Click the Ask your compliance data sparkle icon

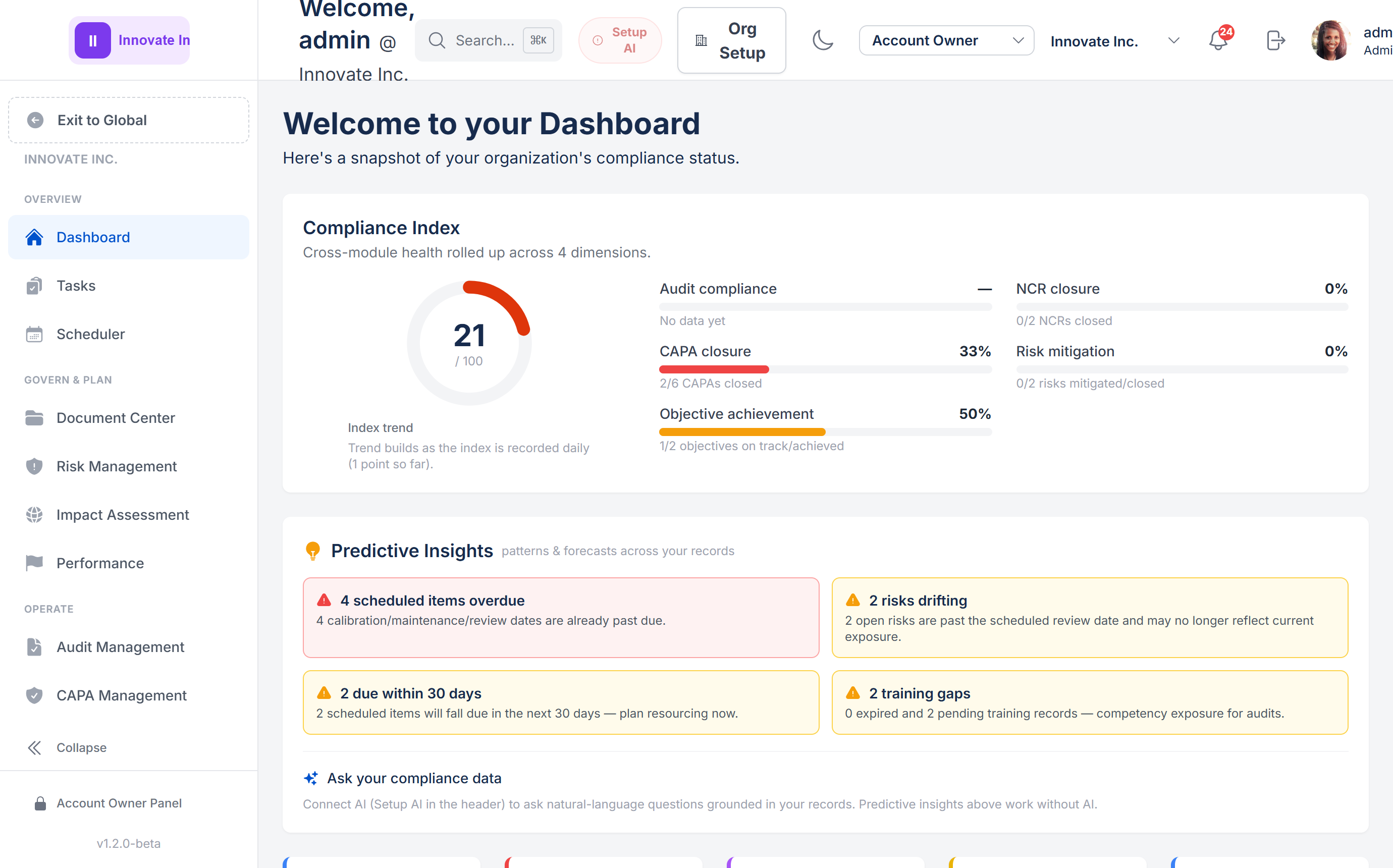coord(310,778)
